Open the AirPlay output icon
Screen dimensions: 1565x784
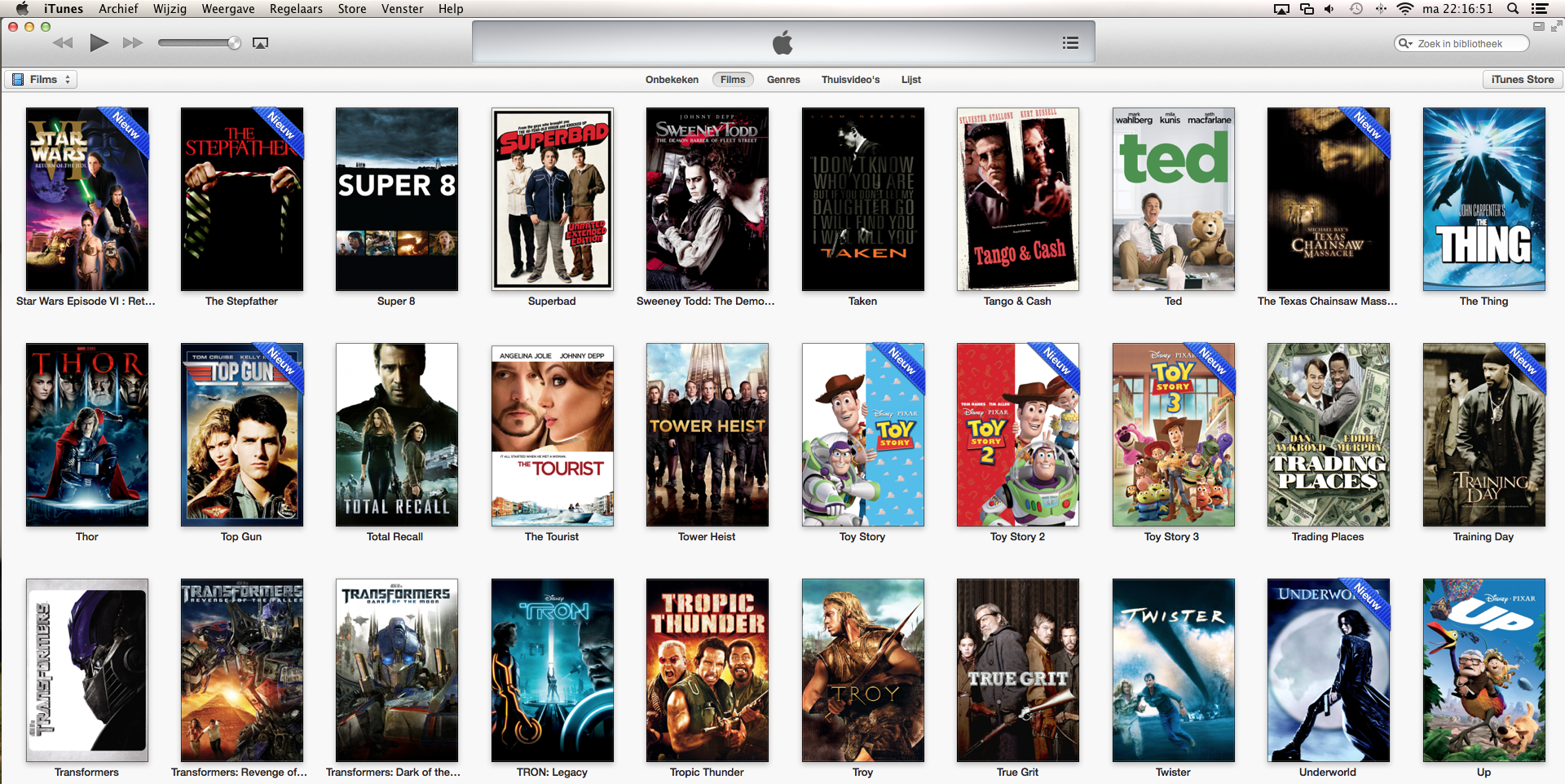point(261,43)
